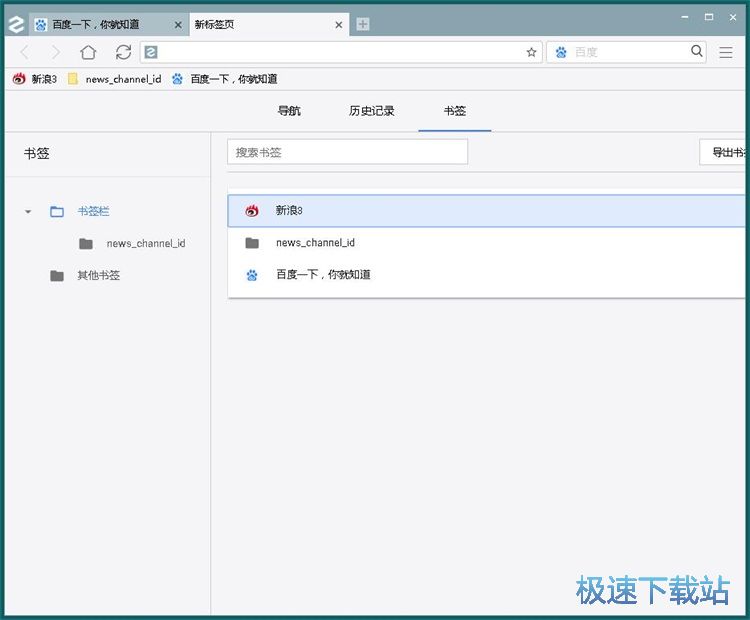The width and height of the screenshot is (750, 620).
Task: Go to the home page icon
Action: click(x=88, y=52)
